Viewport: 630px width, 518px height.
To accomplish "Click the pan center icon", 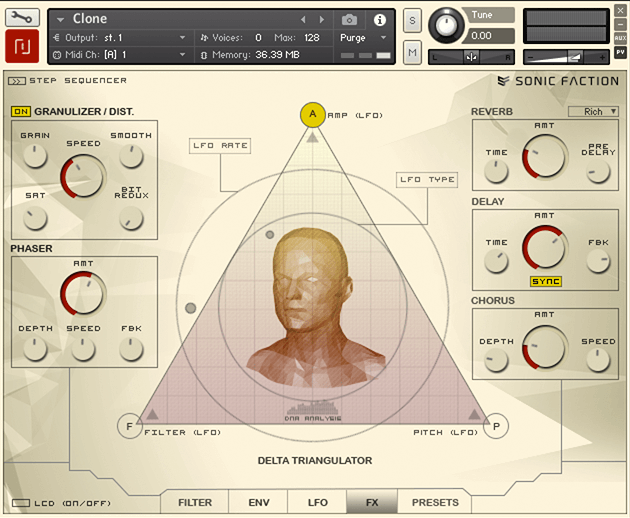I will pyautogui.click(x=471, y=57).
